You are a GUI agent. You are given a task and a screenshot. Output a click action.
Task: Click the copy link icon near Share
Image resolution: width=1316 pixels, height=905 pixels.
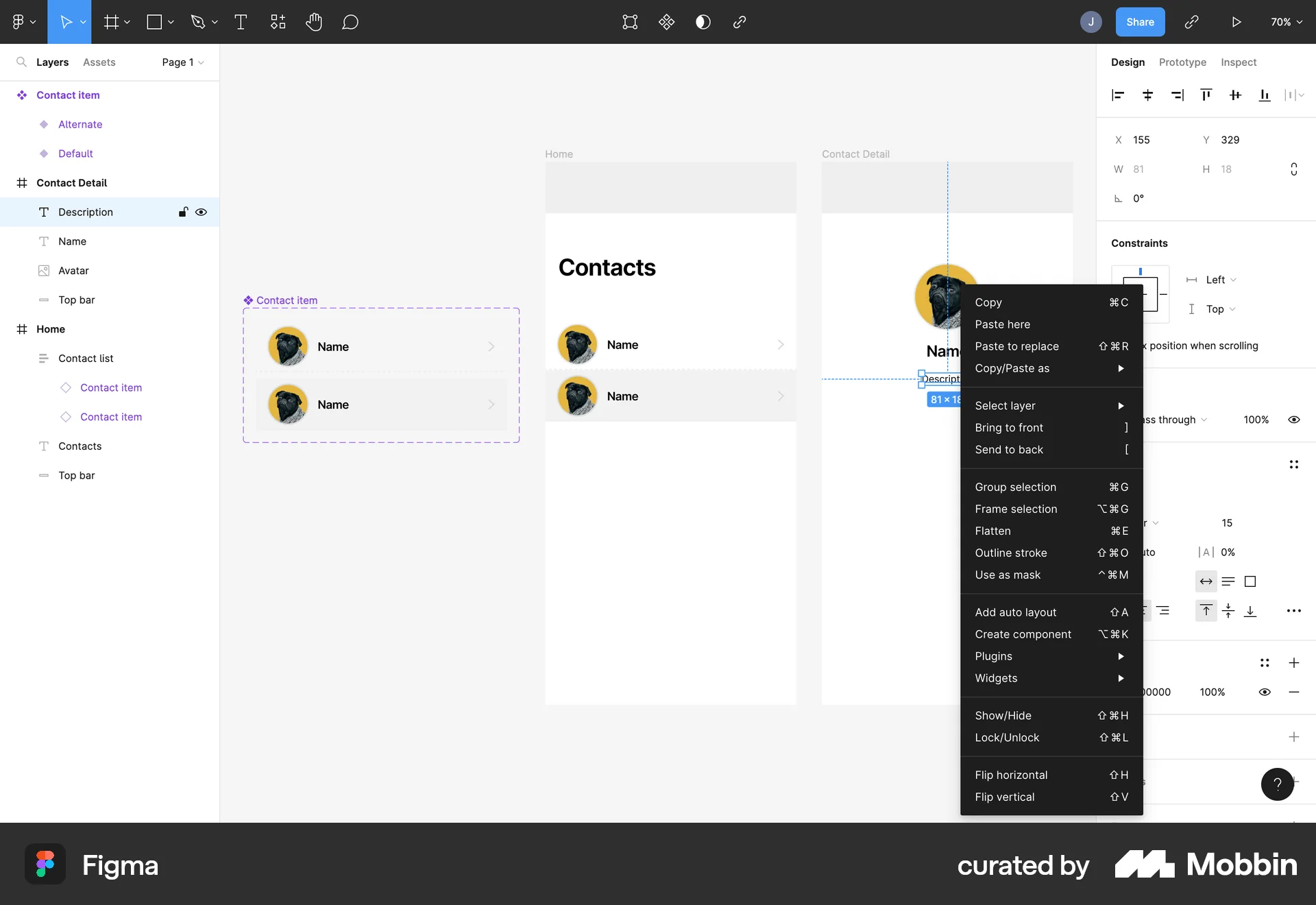click(x=1192, y=21)
